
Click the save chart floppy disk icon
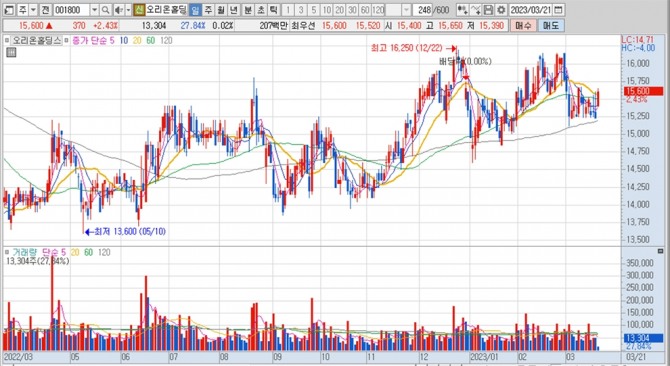click(x=489, y=10)
